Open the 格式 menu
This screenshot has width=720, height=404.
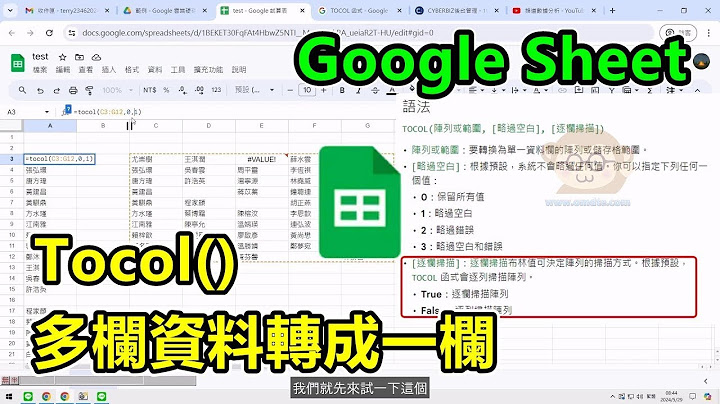pos(132,70)
